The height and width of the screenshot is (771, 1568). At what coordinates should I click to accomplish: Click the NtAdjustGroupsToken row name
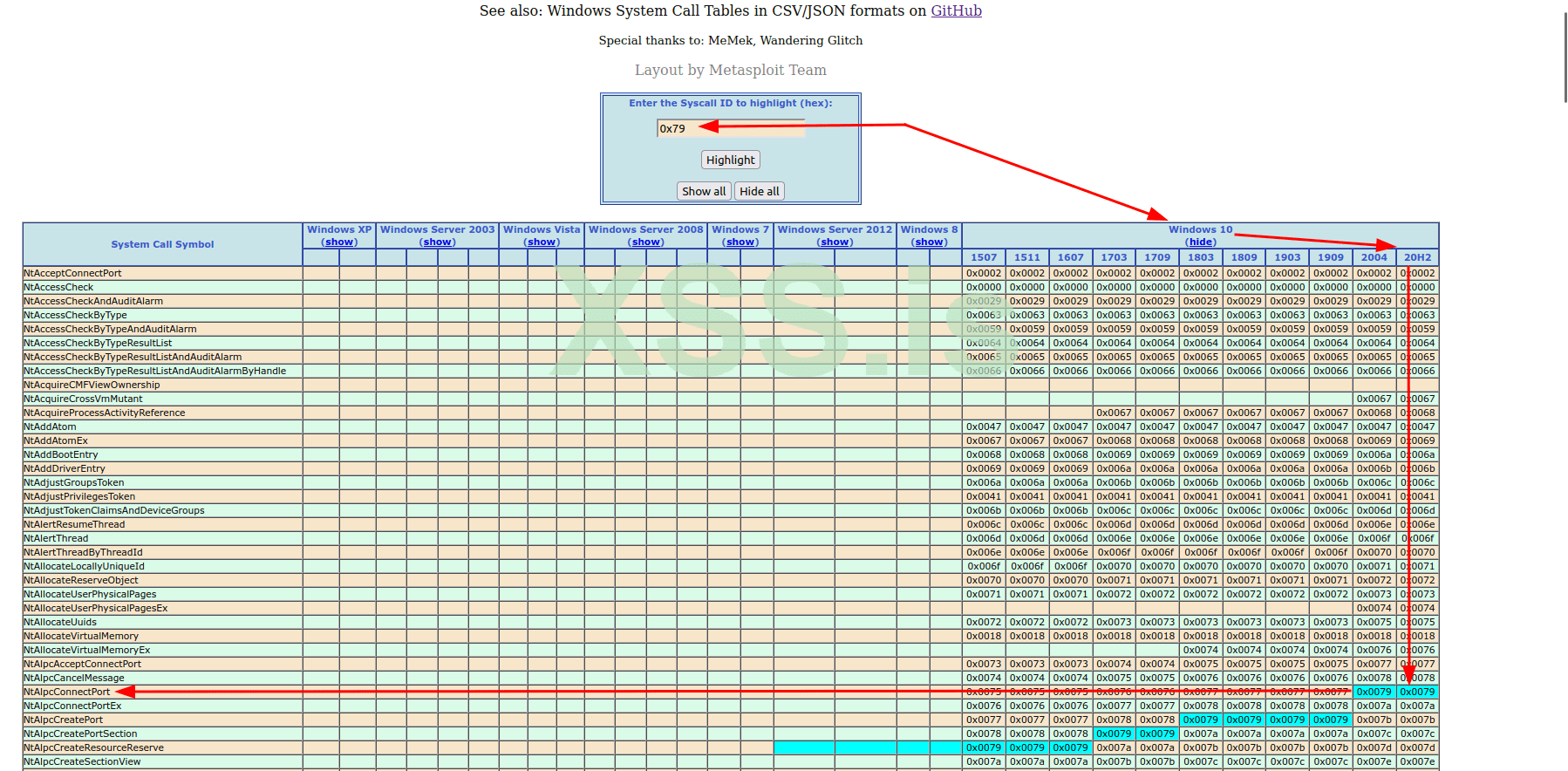tap(74, 482)
